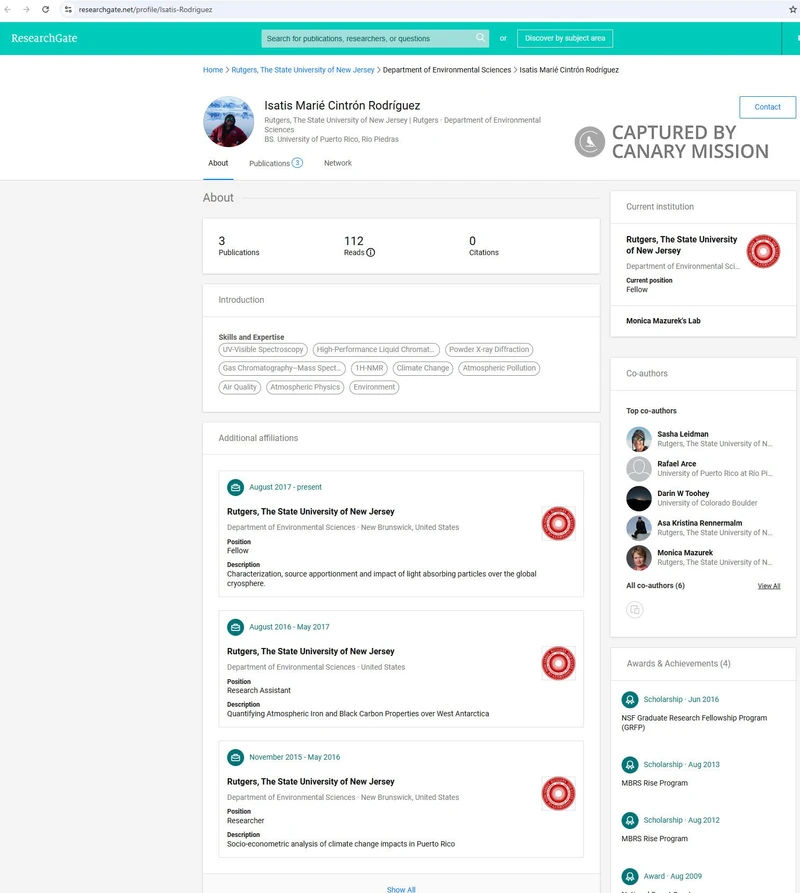Click the ResearchGate logo

pos(44,38)
